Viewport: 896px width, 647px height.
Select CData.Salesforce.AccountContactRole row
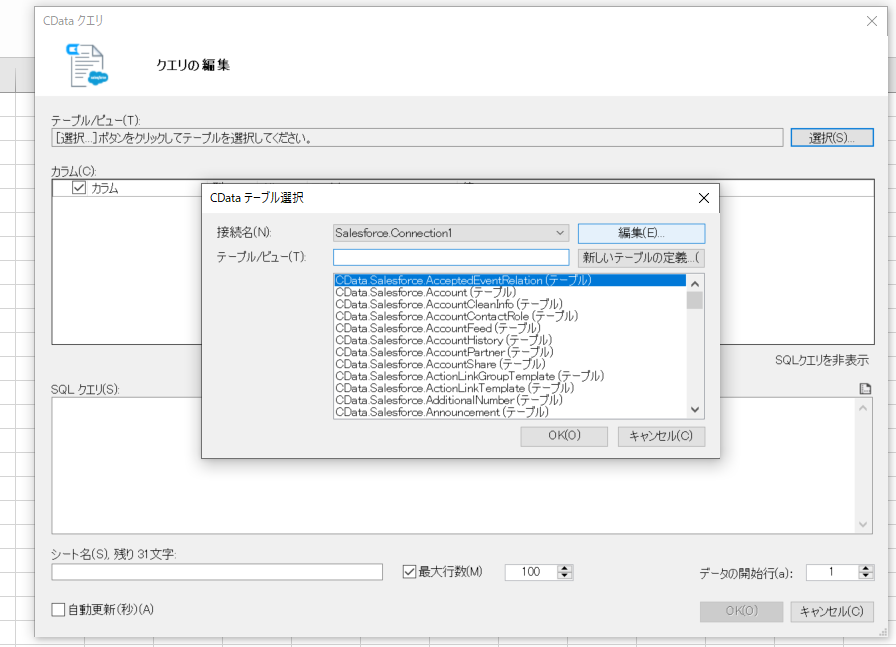click(x=510, y=316)
